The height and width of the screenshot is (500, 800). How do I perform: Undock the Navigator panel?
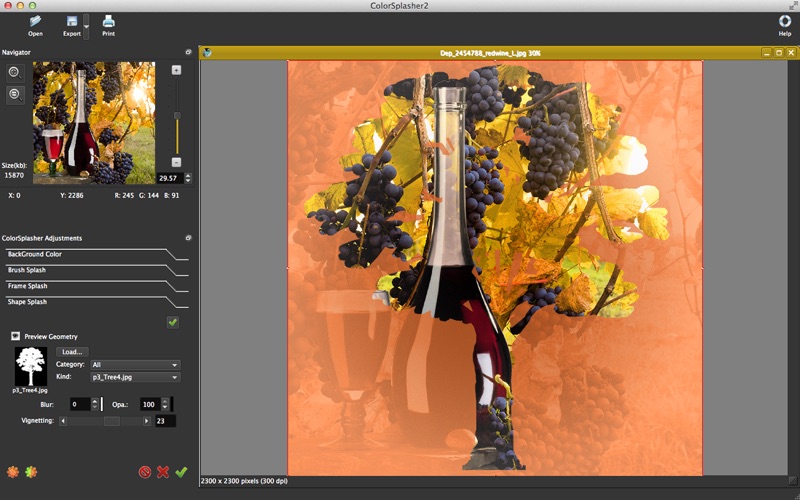pyautogui.click(x=188, y=52)
